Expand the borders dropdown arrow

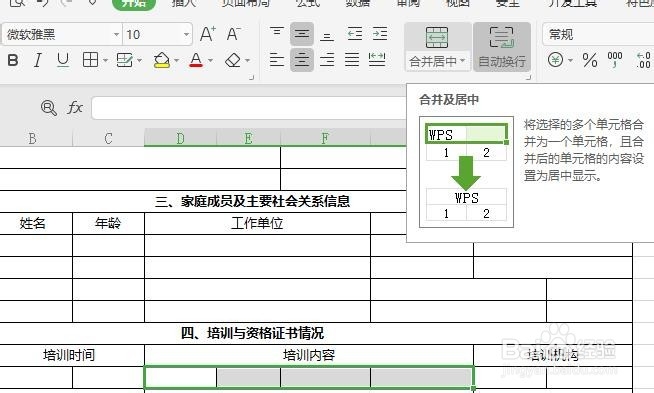(106, 61)
